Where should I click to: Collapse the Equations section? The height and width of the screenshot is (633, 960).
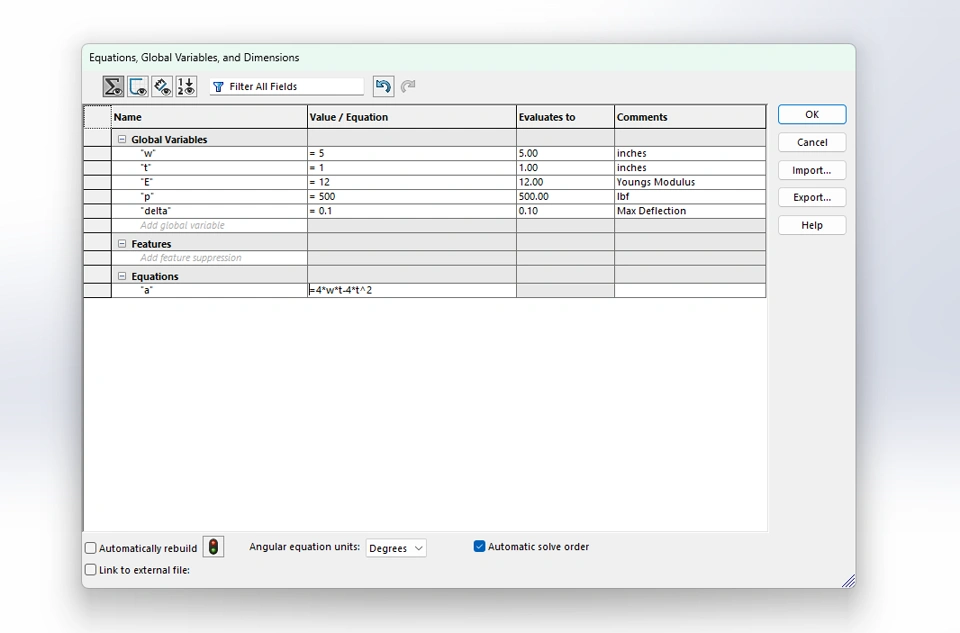coord(122,277)
